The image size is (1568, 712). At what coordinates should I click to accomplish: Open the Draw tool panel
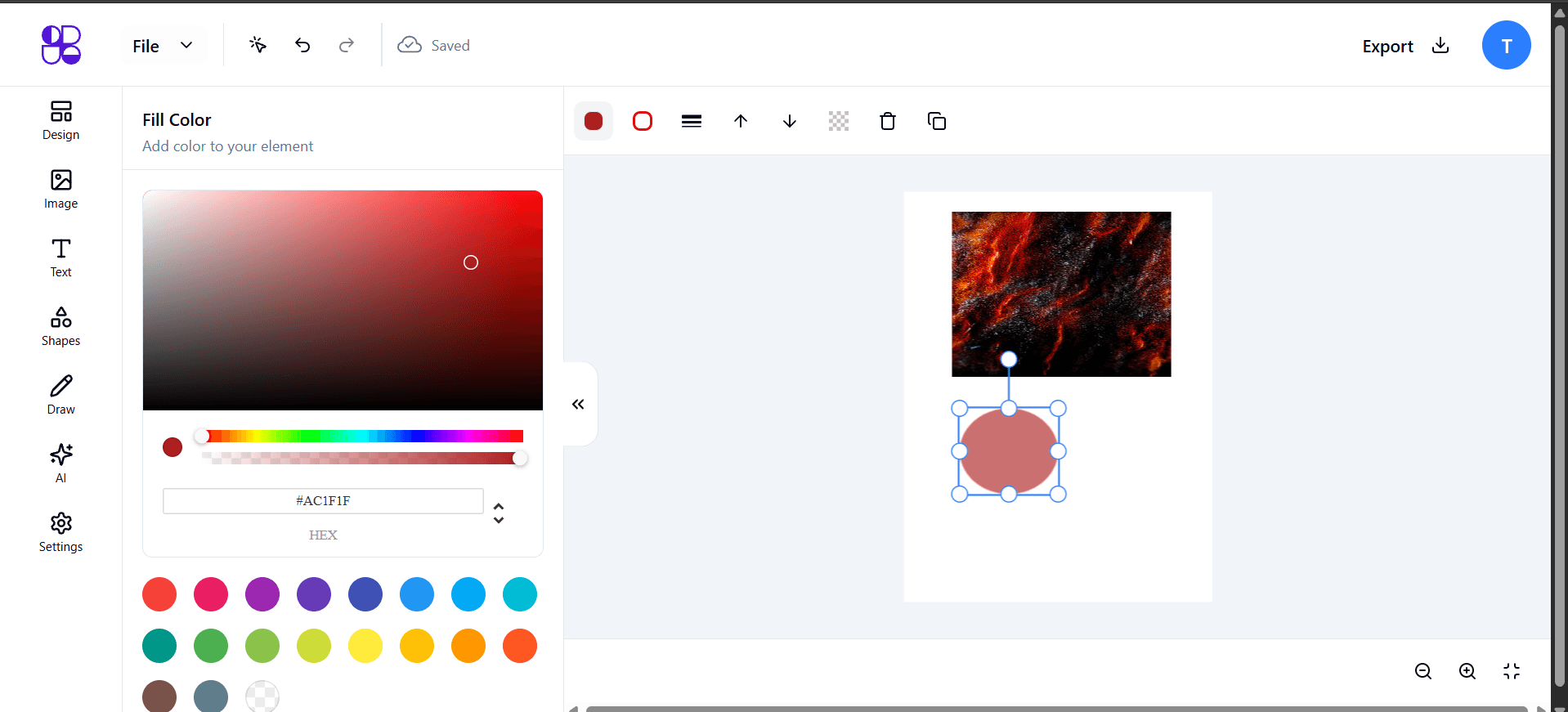pyautogui.click(x=61, y=396)
